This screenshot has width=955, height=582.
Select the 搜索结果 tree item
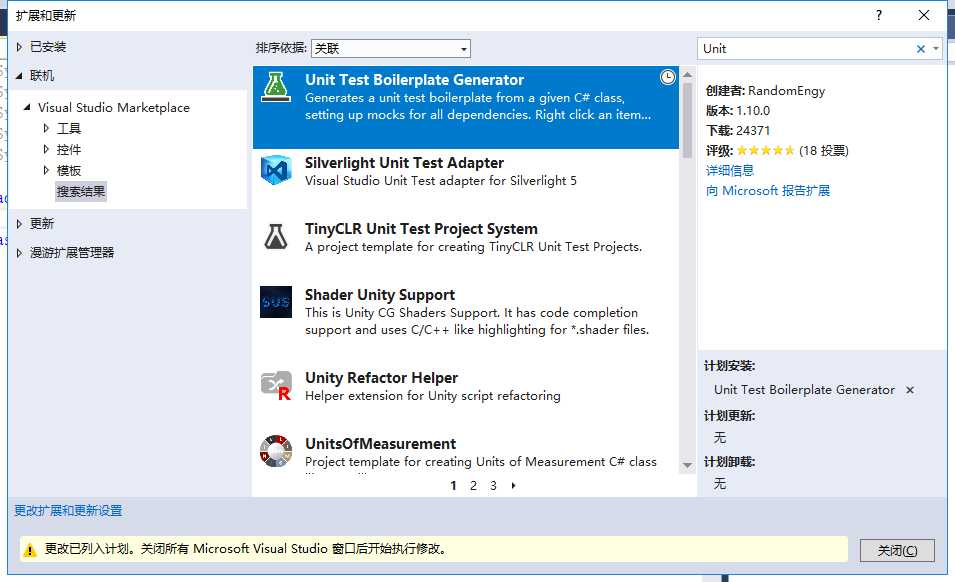pos(81,191)
